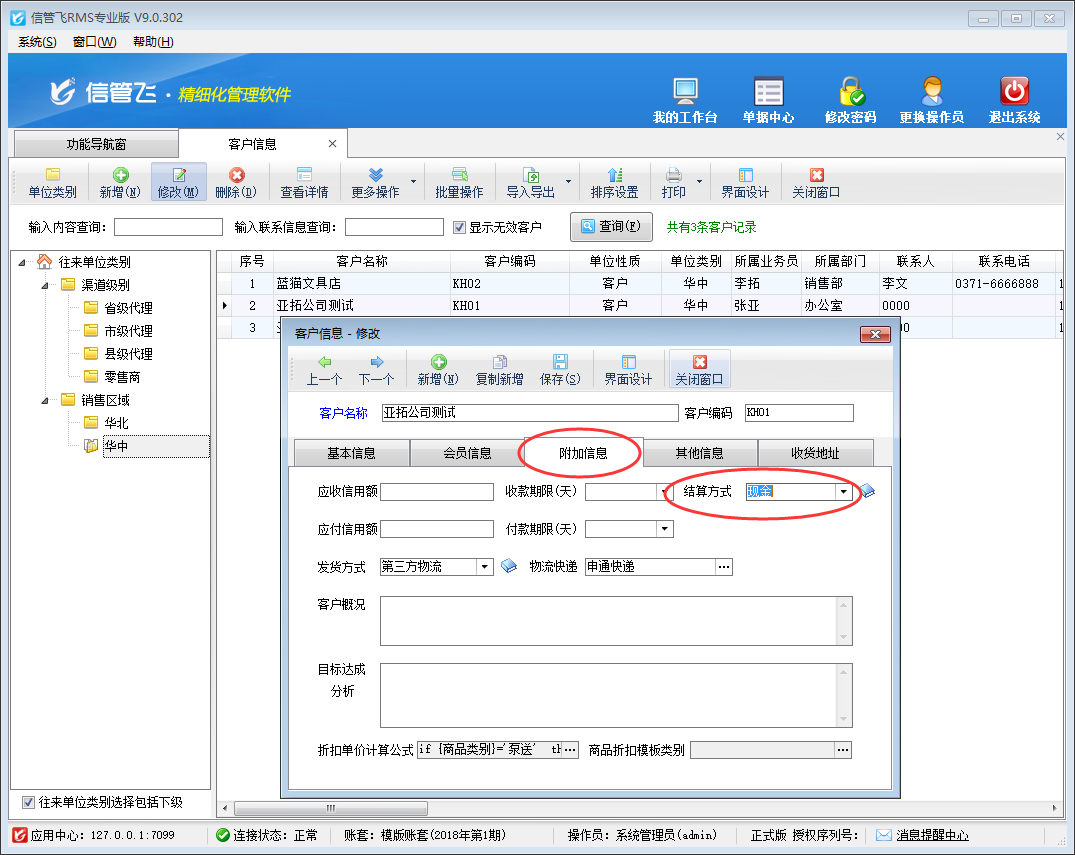
Task: Click the 查询(F) button
Action: (611, 227)
